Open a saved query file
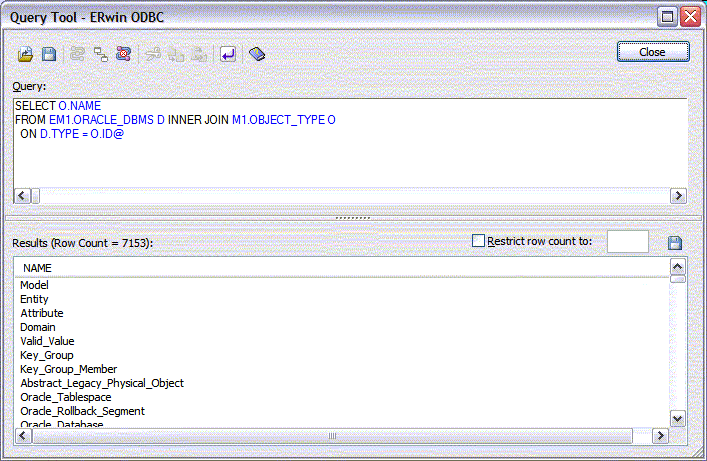 pos(26,55)
